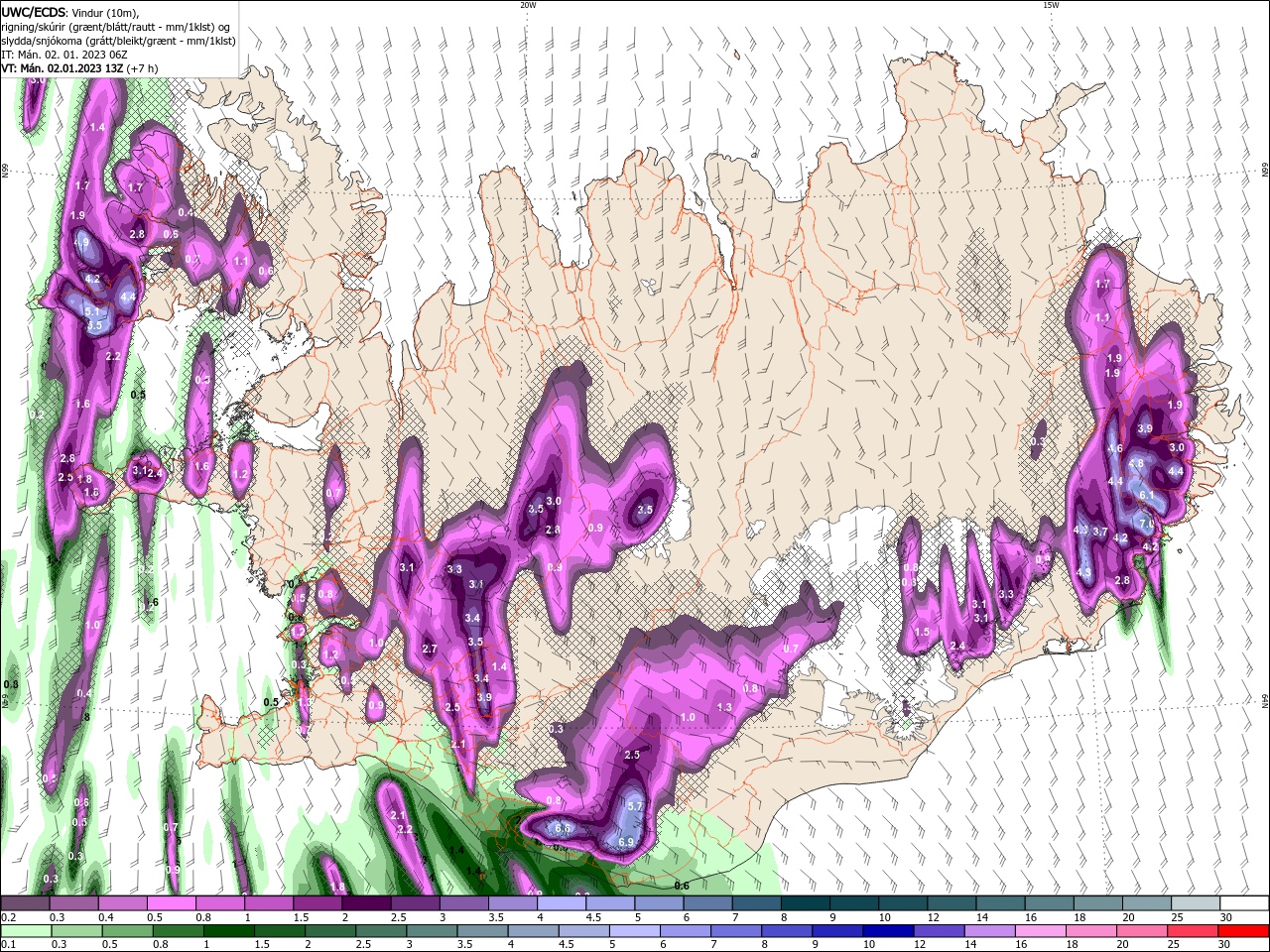
Task: Click the 64N latitude label on right edge
Action: click(x=1265, y=701)
